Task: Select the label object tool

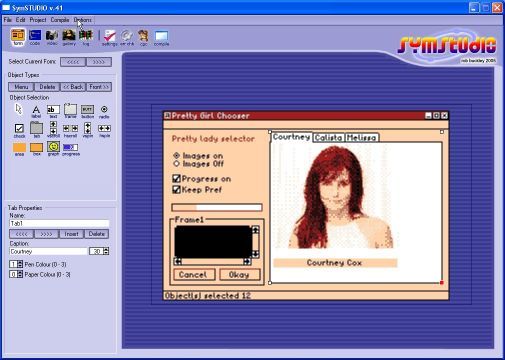Action: (36, 111)
